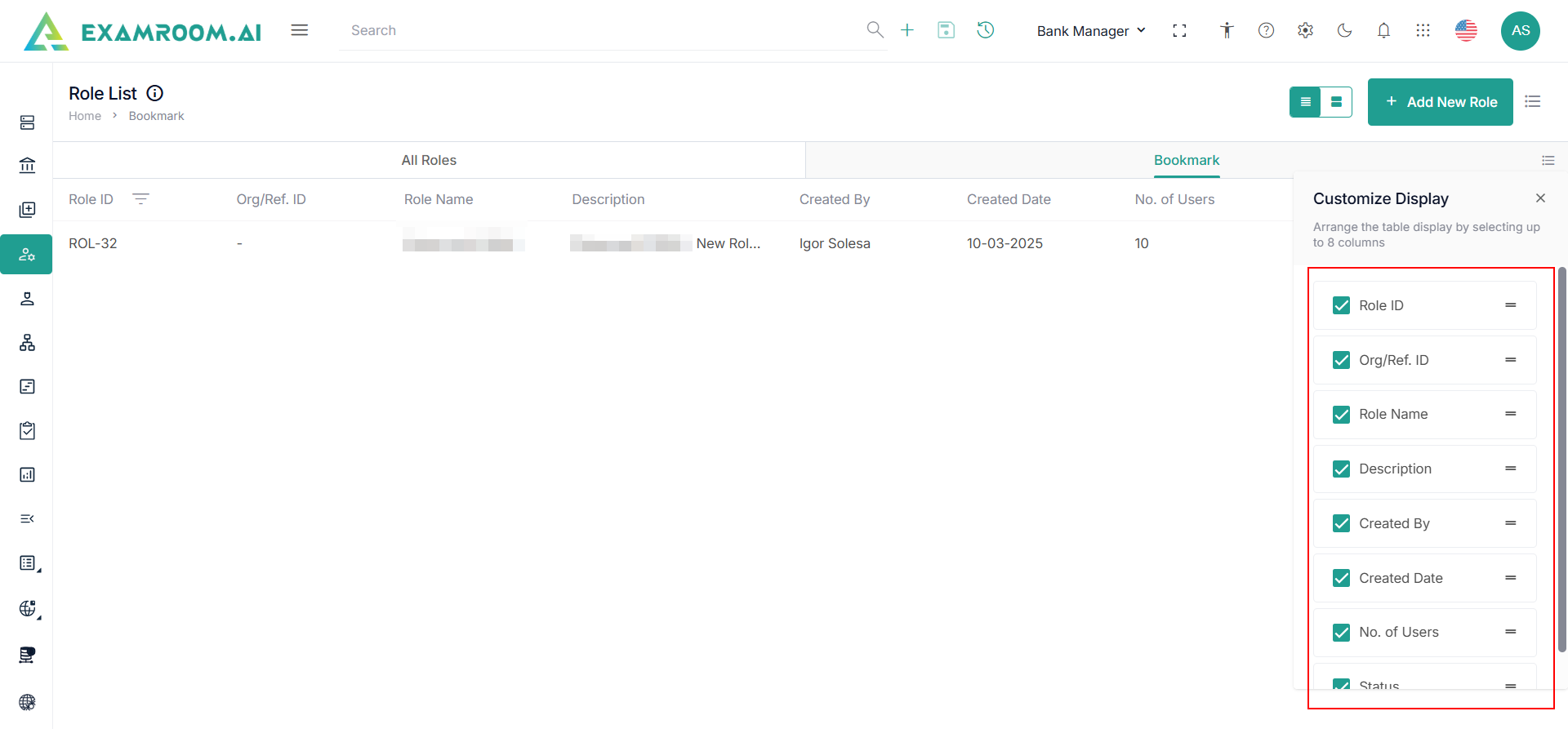Open the US flag language selector
This screenshot has height=729, width=1568.
[1466, 31]
